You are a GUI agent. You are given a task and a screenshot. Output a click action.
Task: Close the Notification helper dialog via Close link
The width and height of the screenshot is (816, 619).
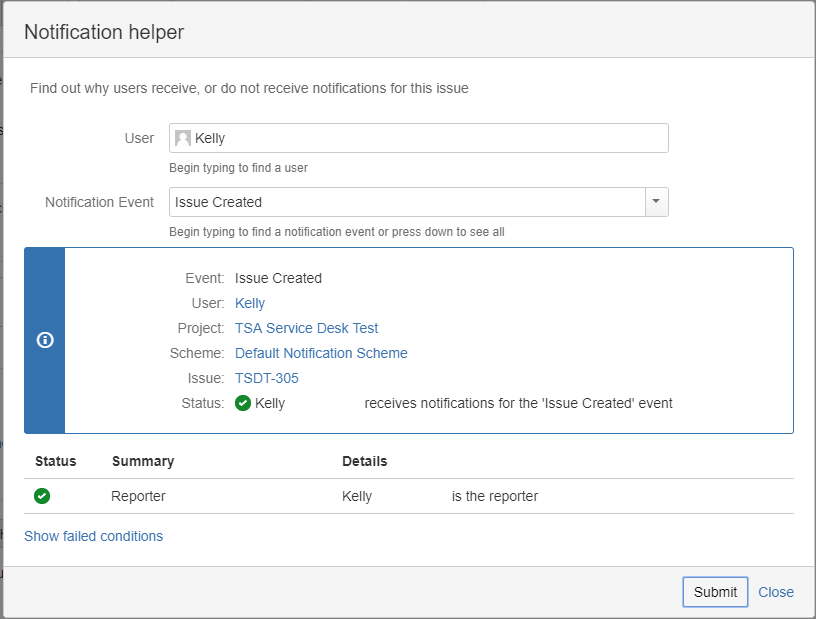click(x=776, y=592)
